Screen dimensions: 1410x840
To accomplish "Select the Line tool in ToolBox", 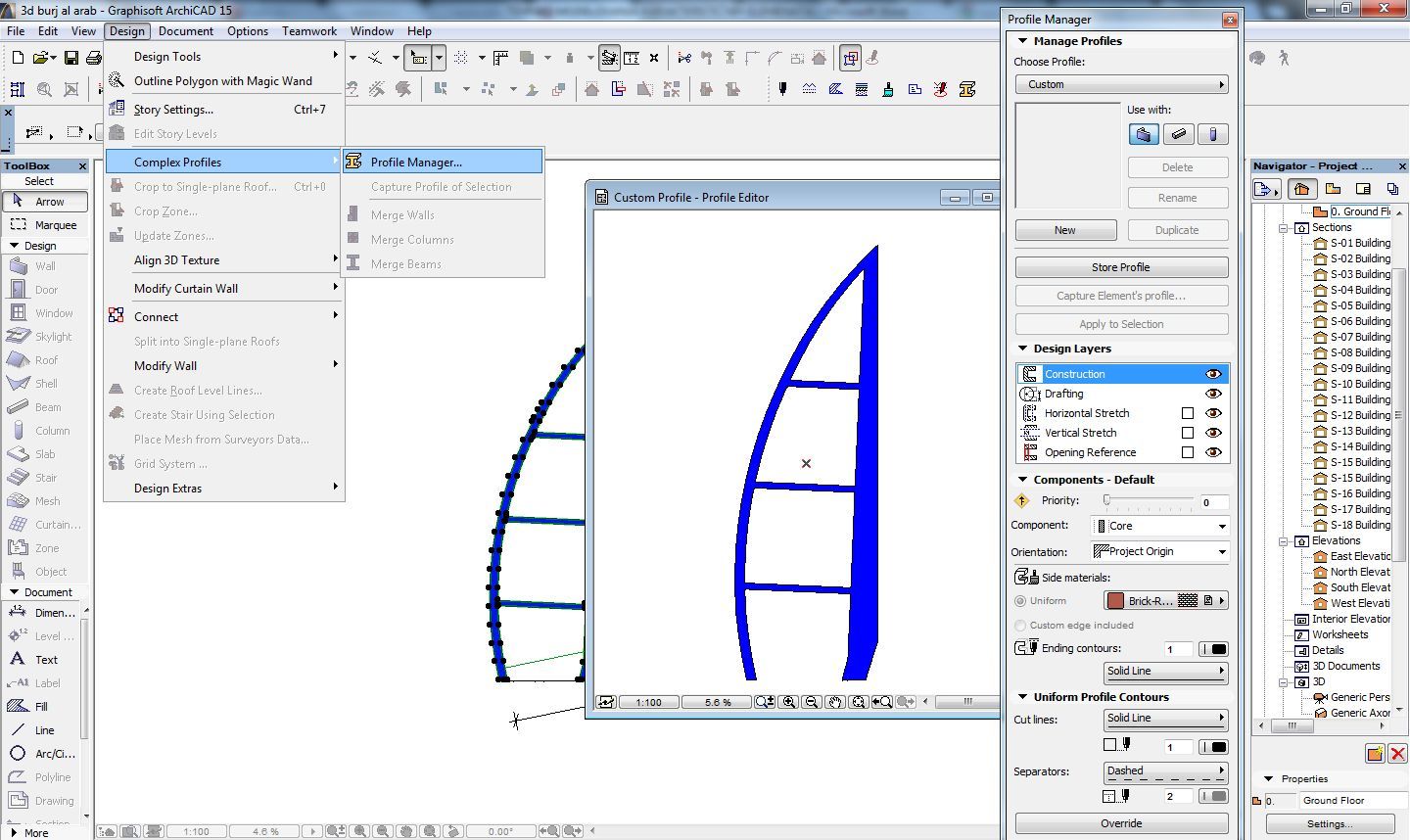I will pyautogui.click(x=45, y=730).
